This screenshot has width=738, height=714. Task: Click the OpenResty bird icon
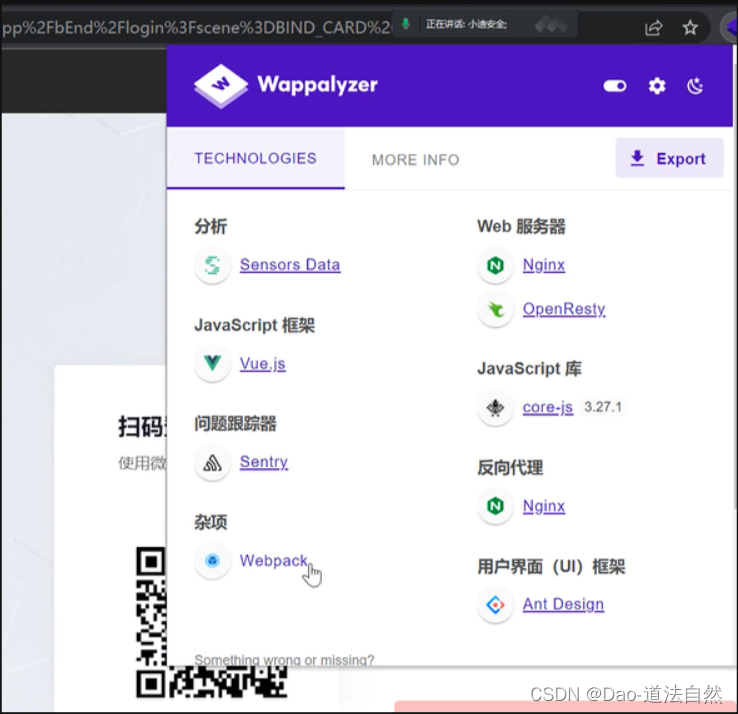click(x=496, y=310)
